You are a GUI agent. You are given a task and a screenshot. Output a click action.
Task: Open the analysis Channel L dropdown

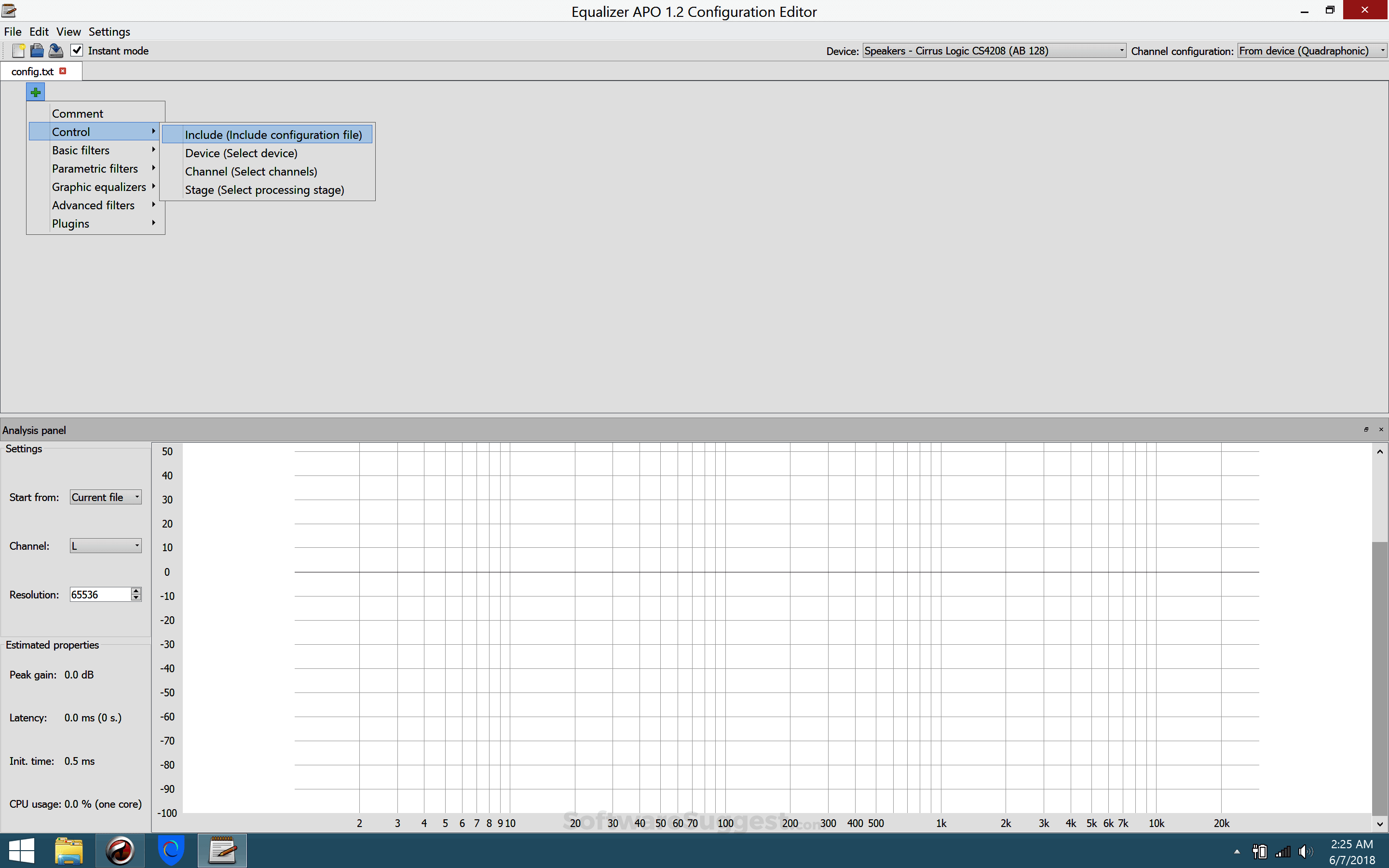106,546
